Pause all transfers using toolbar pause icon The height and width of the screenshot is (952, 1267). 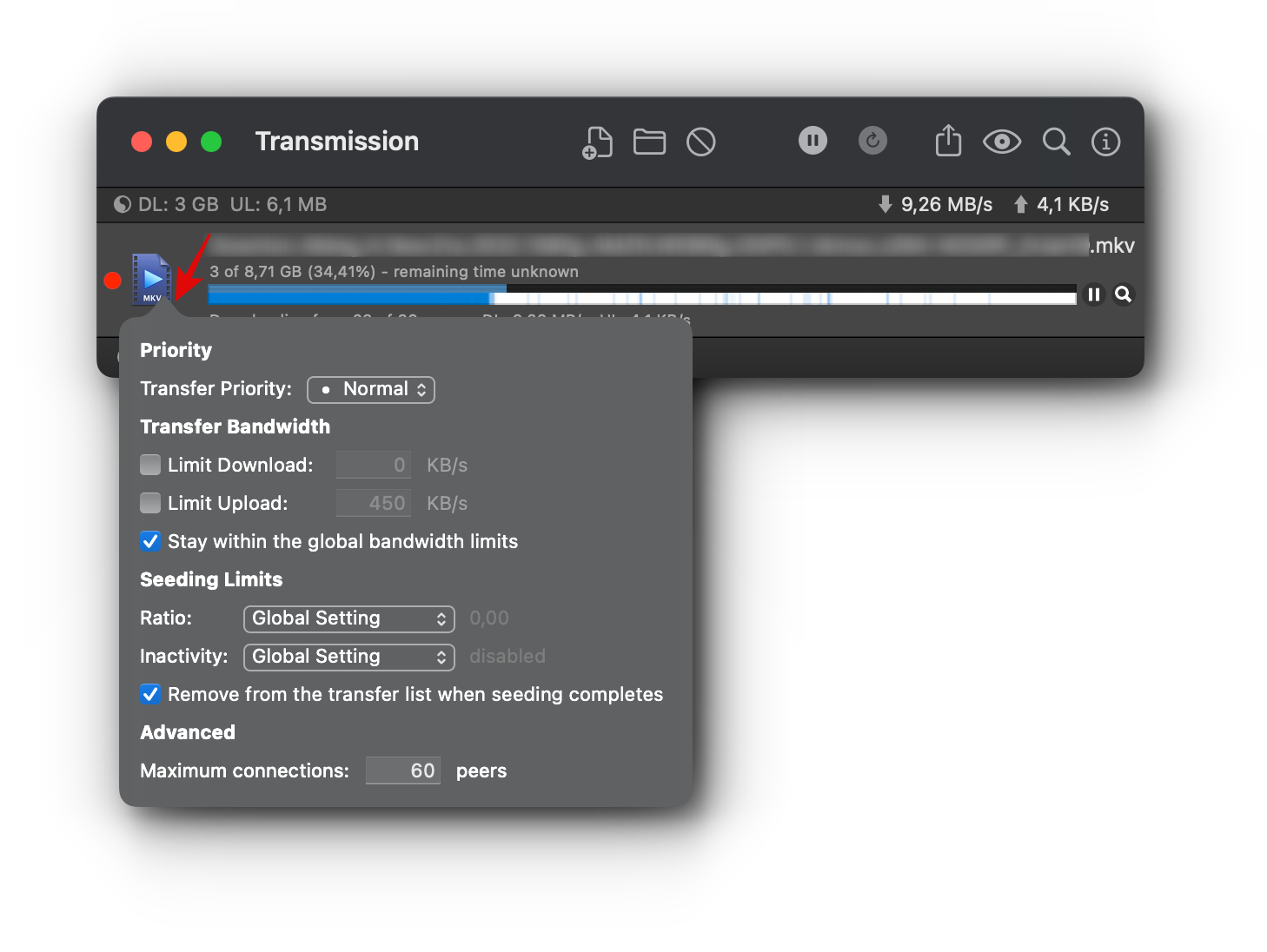[813, 140]
